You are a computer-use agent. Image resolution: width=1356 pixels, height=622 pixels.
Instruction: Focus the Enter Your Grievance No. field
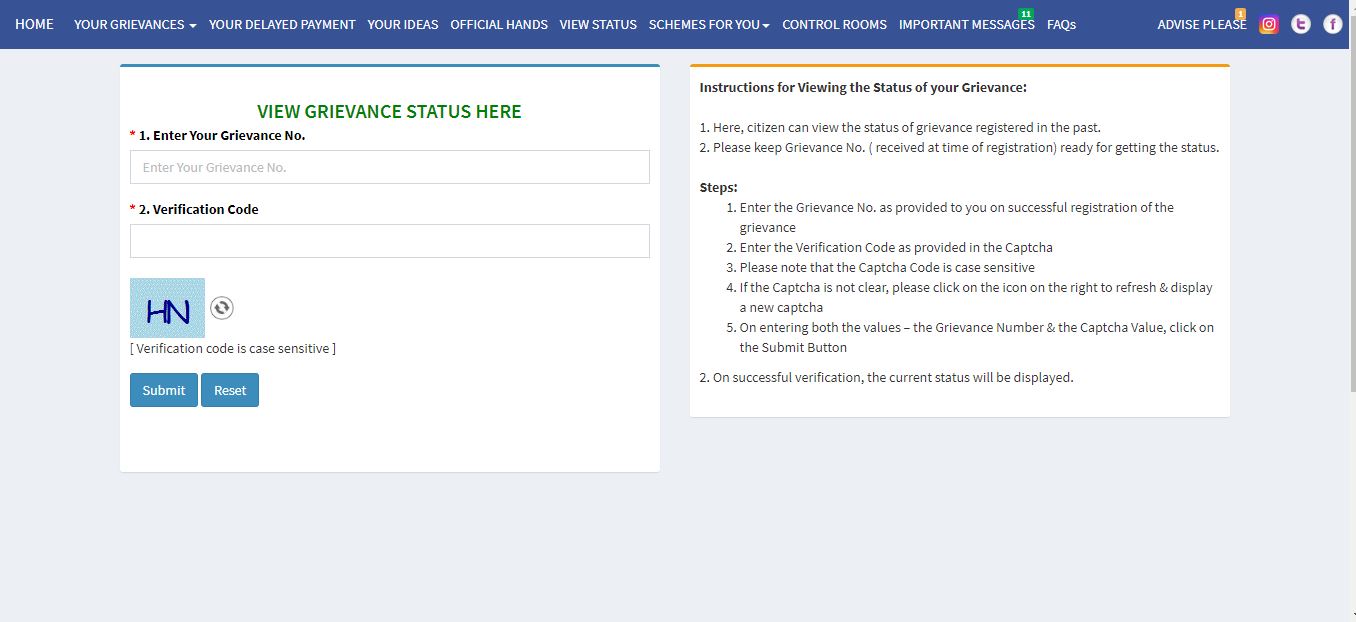point(389,166)
